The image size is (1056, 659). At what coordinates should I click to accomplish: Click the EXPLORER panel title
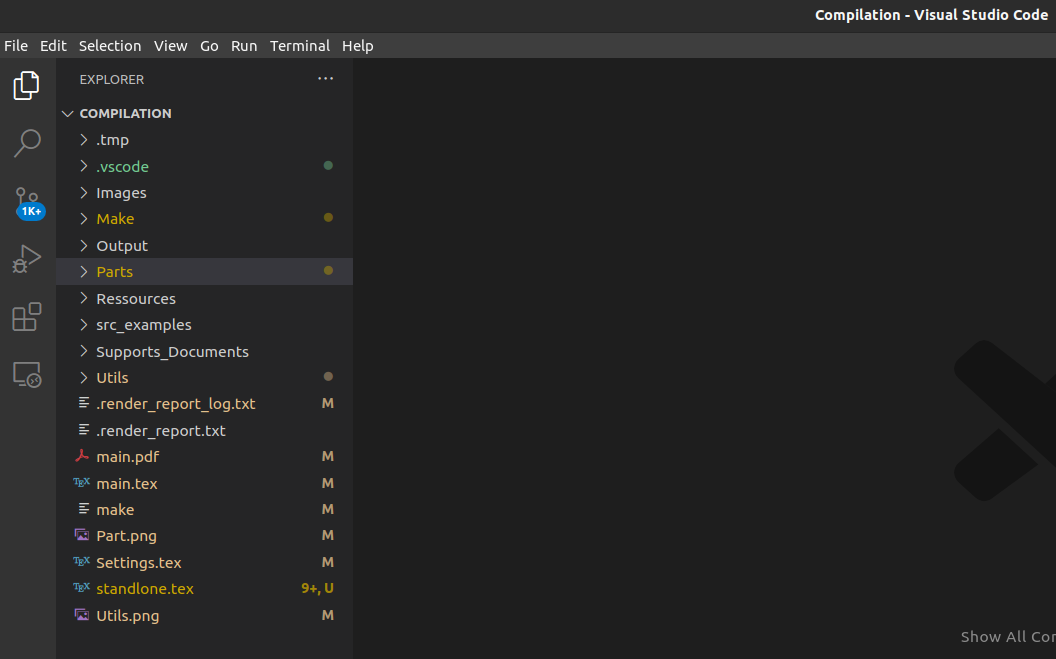[112, 79]
